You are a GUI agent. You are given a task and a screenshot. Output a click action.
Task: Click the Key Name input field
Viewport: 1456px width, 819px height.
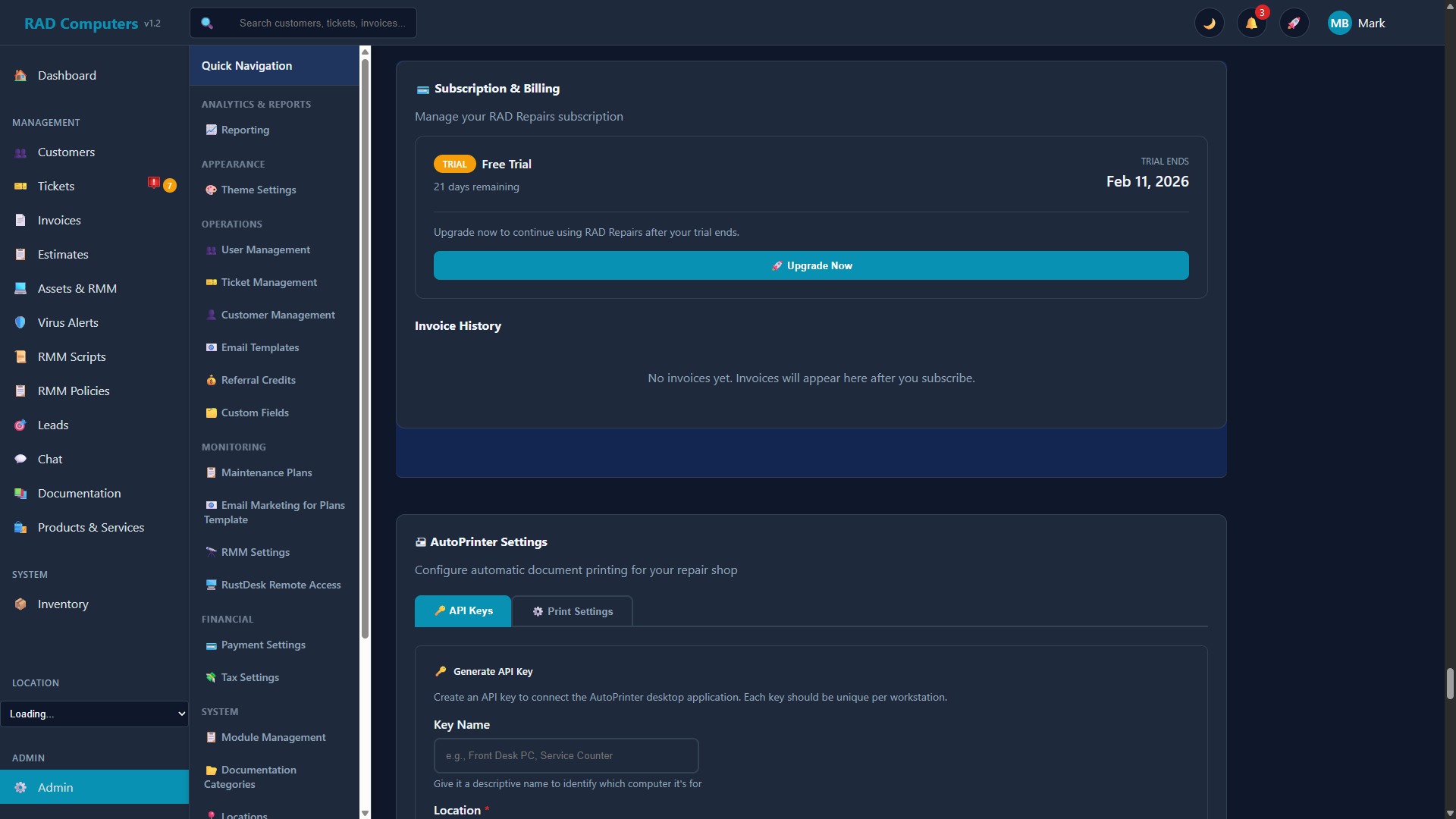click(566, 755)
